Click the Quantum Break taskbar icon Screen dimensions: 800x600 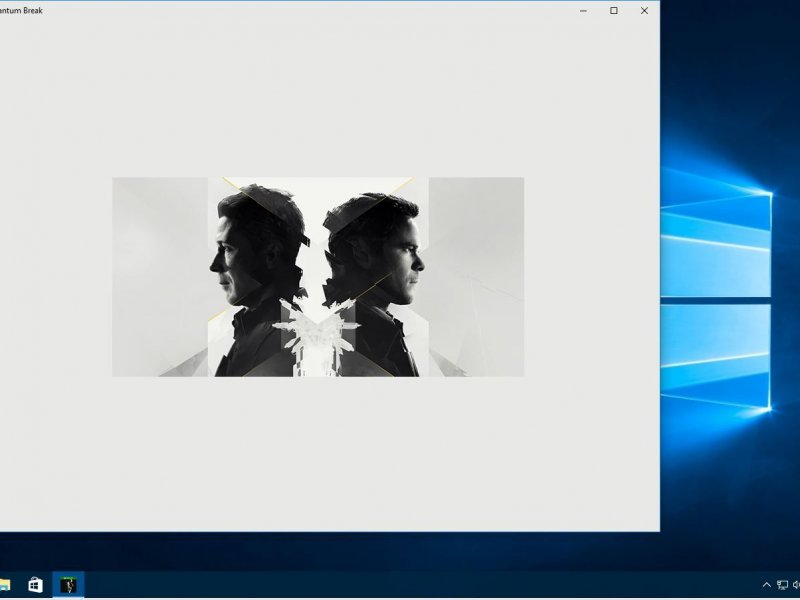tap(68, 585)
